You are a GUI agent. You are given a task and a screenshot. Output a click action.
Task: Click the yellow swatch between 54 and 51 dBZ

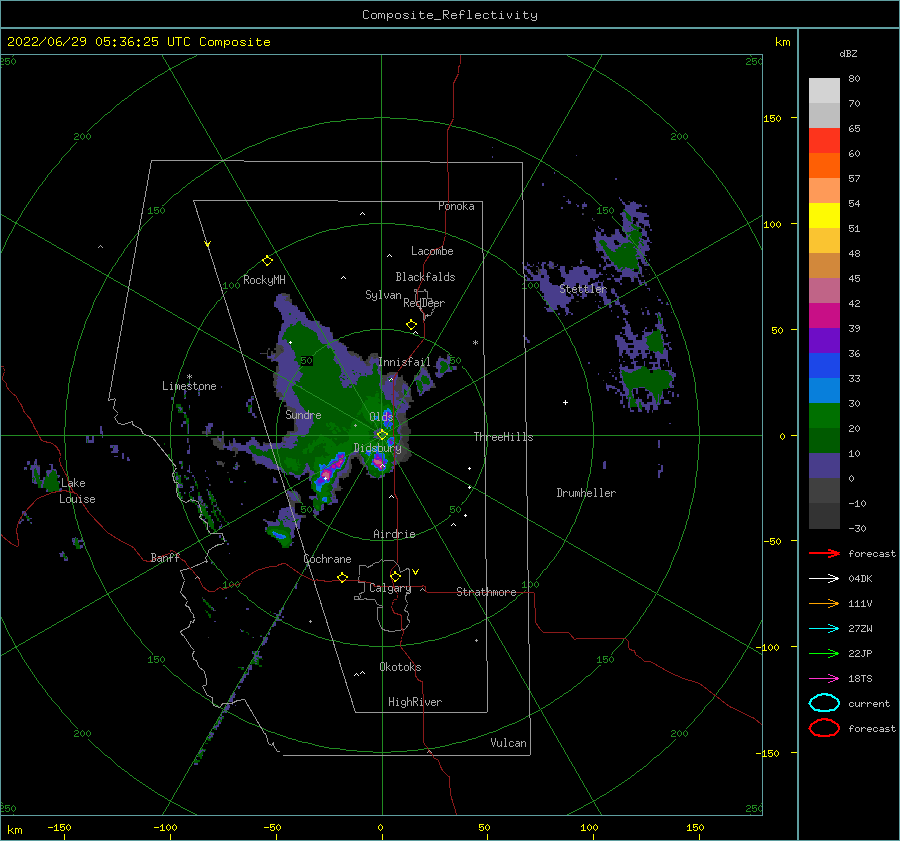(x=824, y=216)
